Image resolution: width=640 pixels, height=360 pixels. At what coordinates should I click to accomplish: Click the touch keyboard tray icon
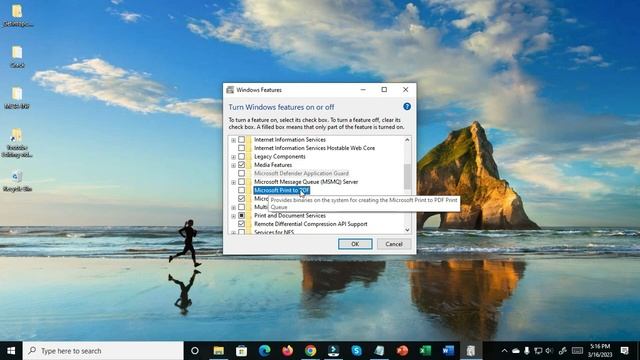click(577, 351)
